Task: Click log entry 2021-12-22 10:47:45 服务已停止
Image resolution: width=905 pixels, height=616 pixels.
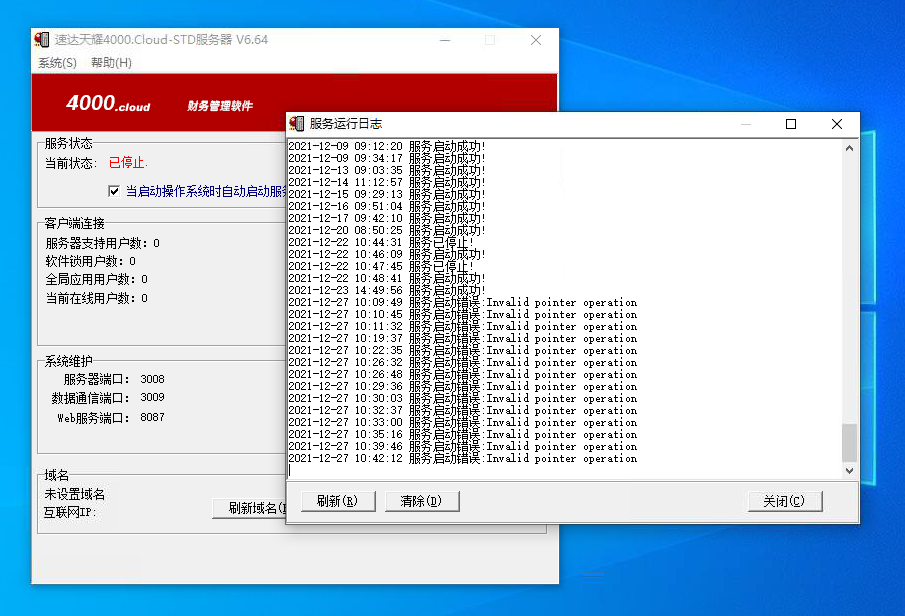Action: pos(381,266)
